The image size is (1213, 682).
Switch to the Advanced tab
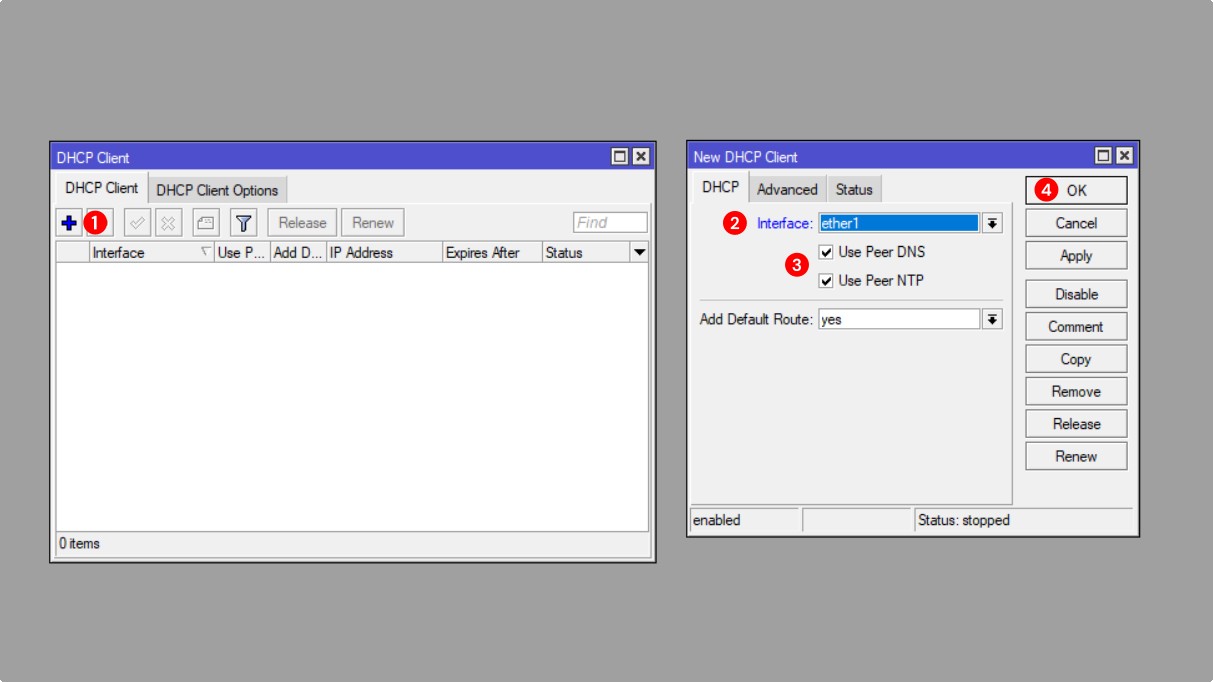(787, 189)
